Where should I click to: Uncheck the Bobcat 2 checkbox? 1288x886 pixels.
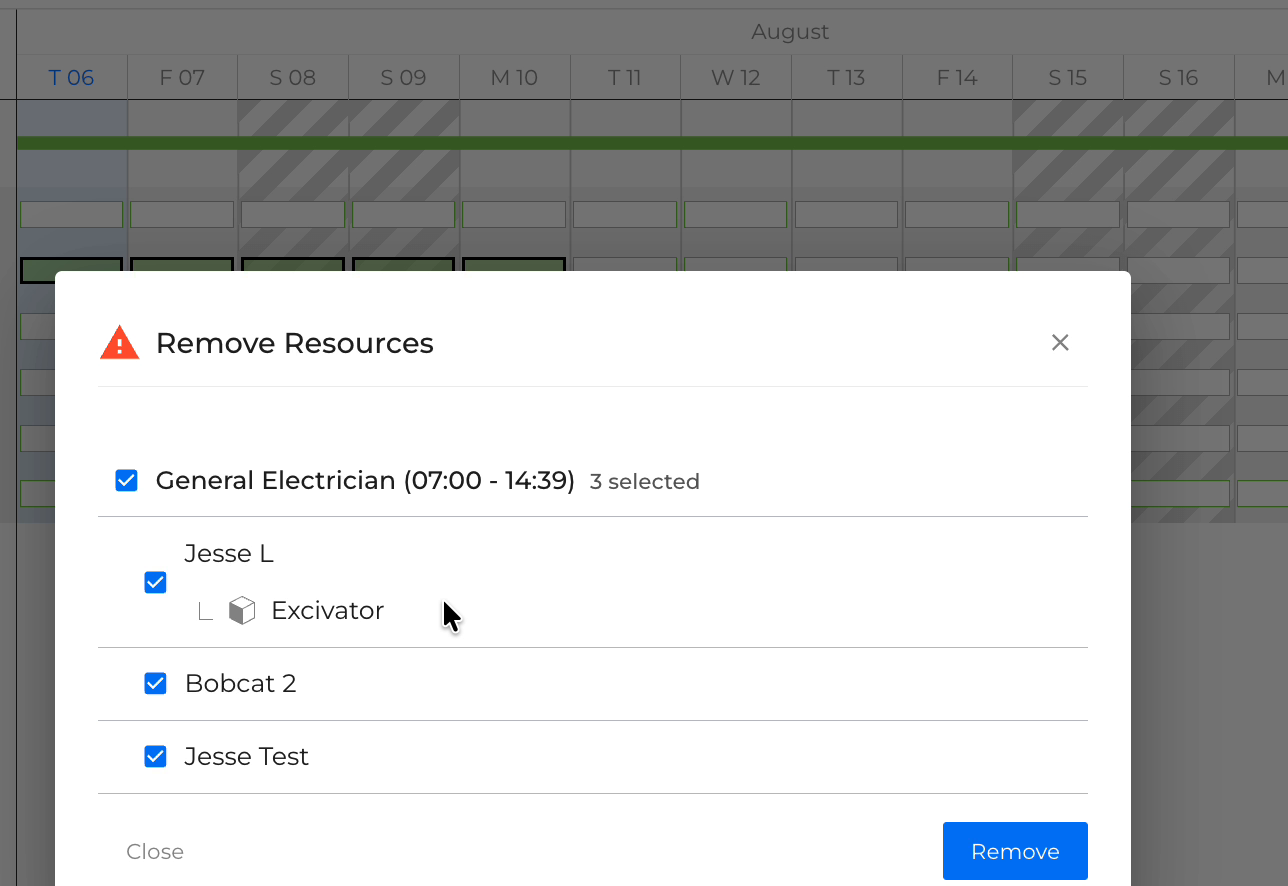coord(155,684)
